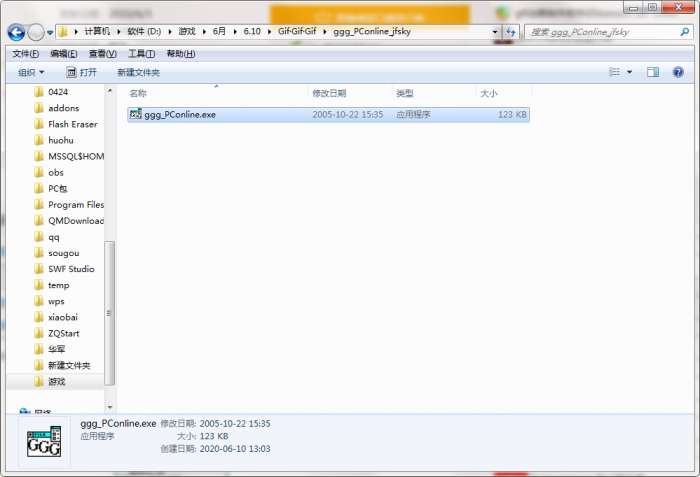Viewport: 700px width, 477px height.
Task: Select Gif·Gif·Gif in the address breadcrumb
Action: pyautogui.click(x=297, y=31)
